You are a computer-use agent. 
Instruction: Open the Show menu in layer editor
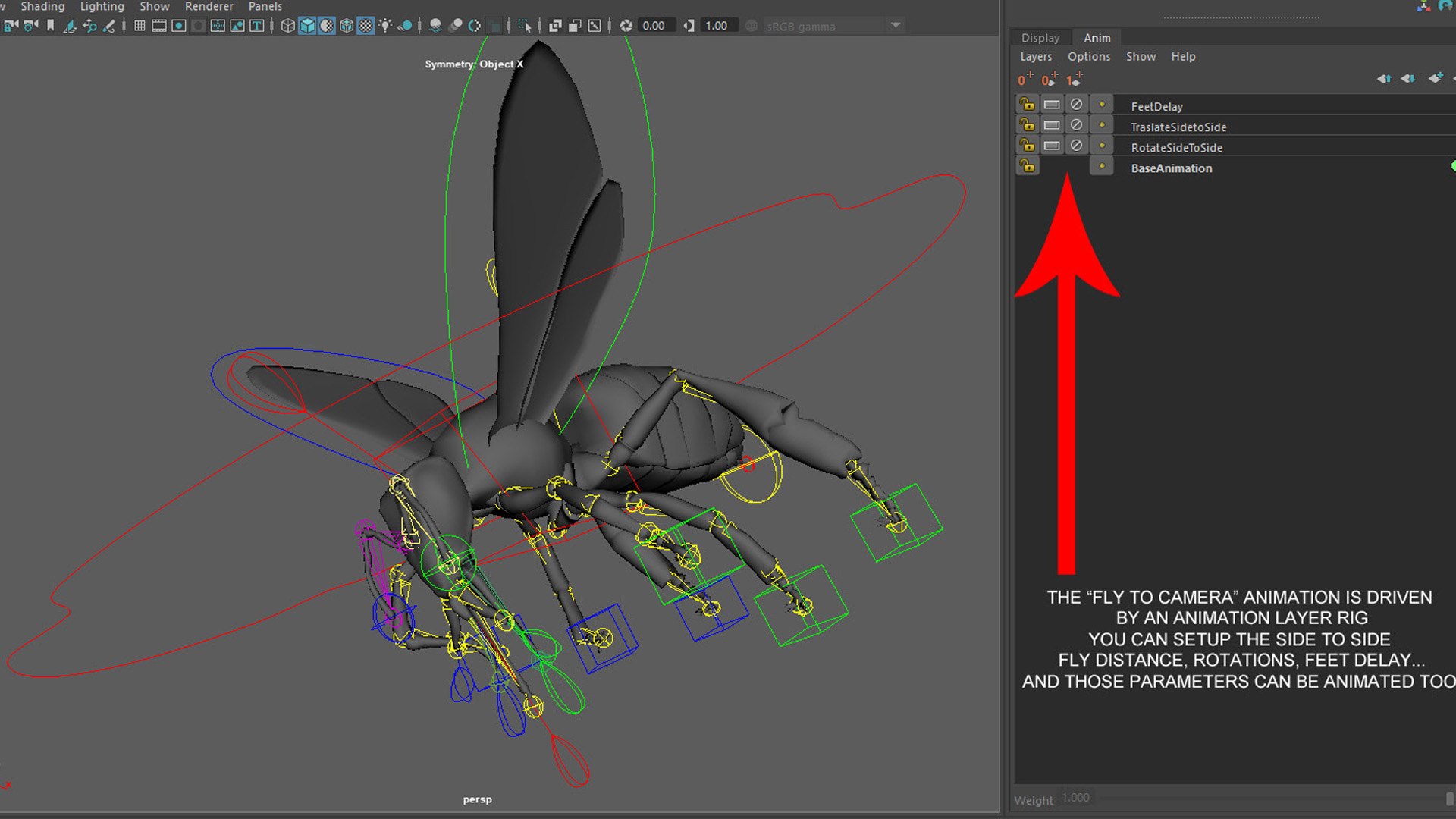[1141, 57]
